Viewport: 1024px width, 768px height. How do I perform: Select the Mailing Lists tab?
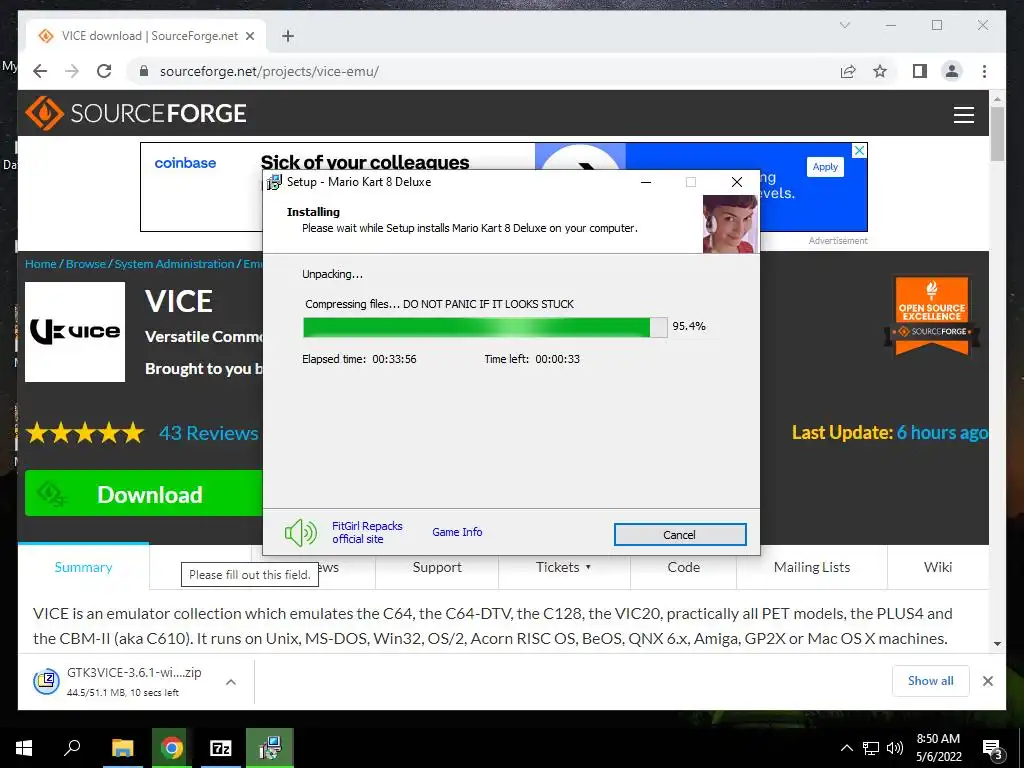pyautogui.click(x=812, y=567)
